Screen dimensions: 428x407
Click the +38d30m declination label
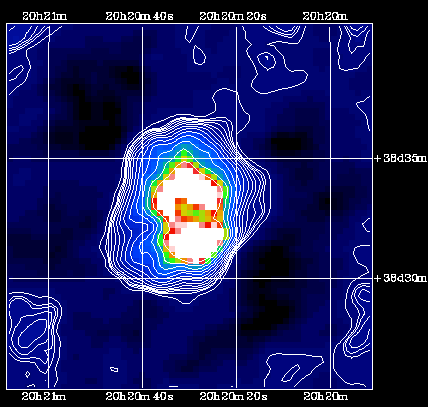click(400, 278)
